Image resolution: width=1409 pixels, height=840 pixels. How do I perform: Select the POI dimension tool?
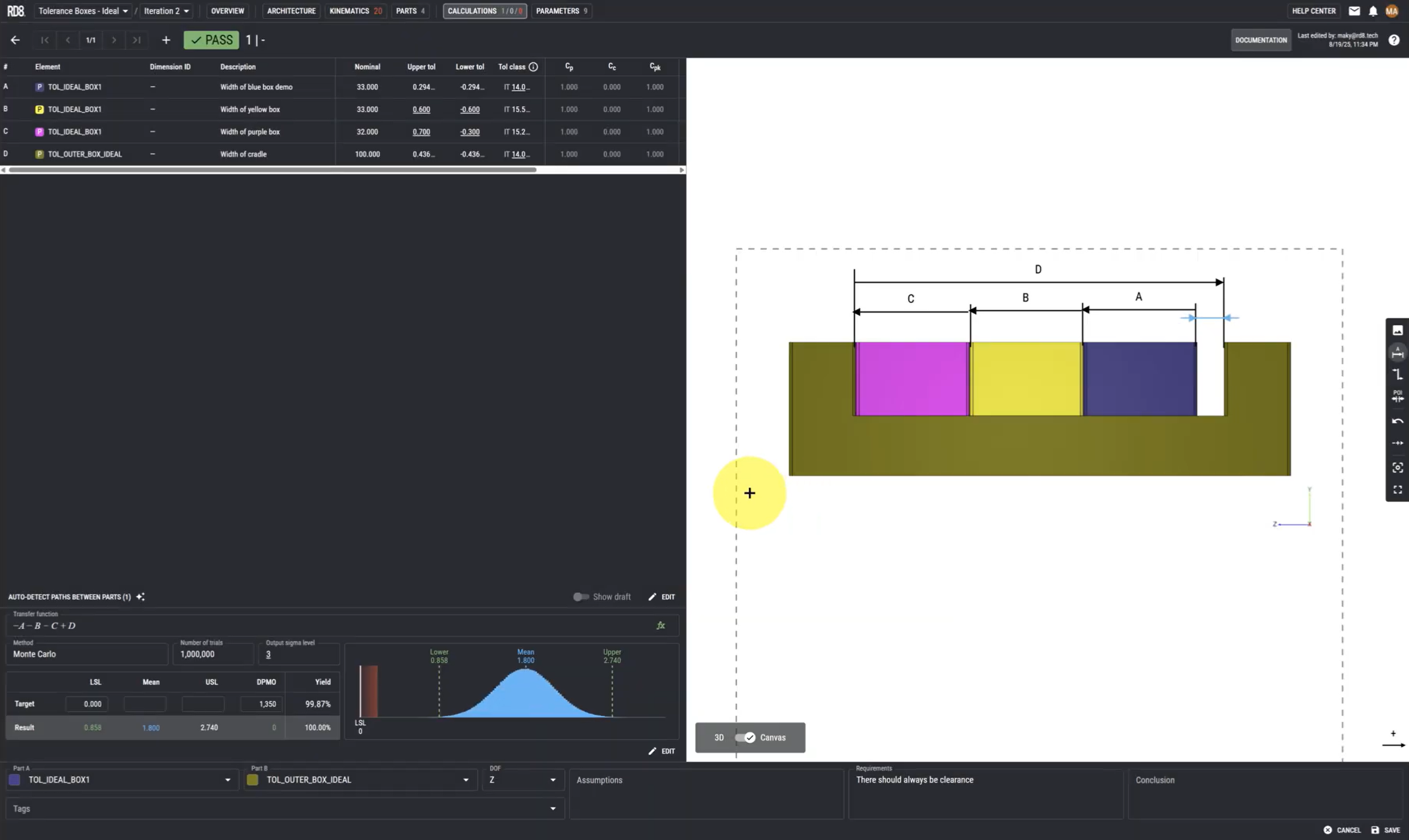click(x=1397, y=396)
